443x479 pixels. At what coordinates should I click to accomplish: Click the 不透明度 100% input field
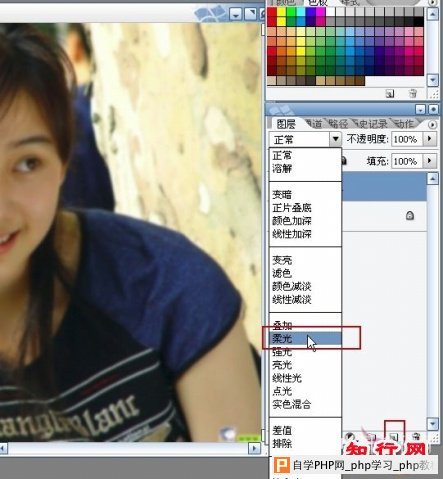point(407,139)
